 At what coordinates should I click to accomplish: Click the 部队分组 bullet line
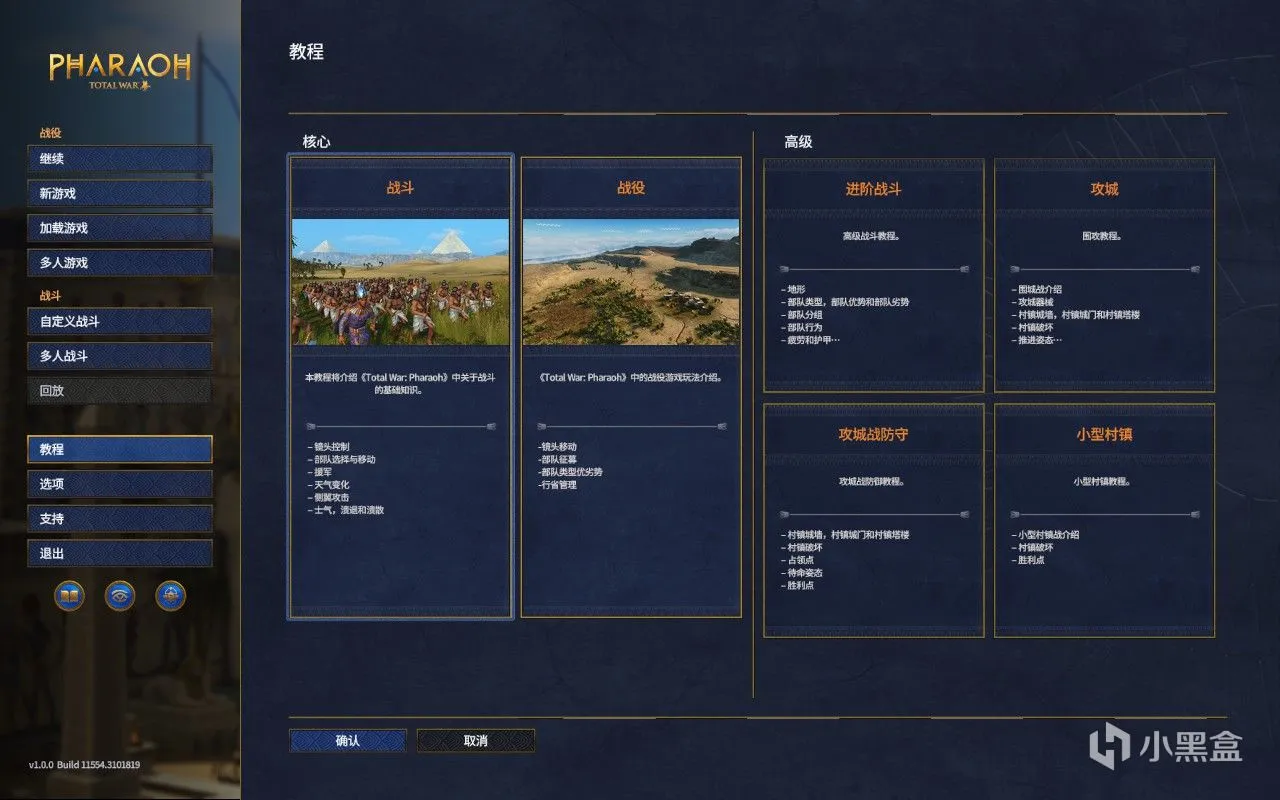[x=803, y=315]
